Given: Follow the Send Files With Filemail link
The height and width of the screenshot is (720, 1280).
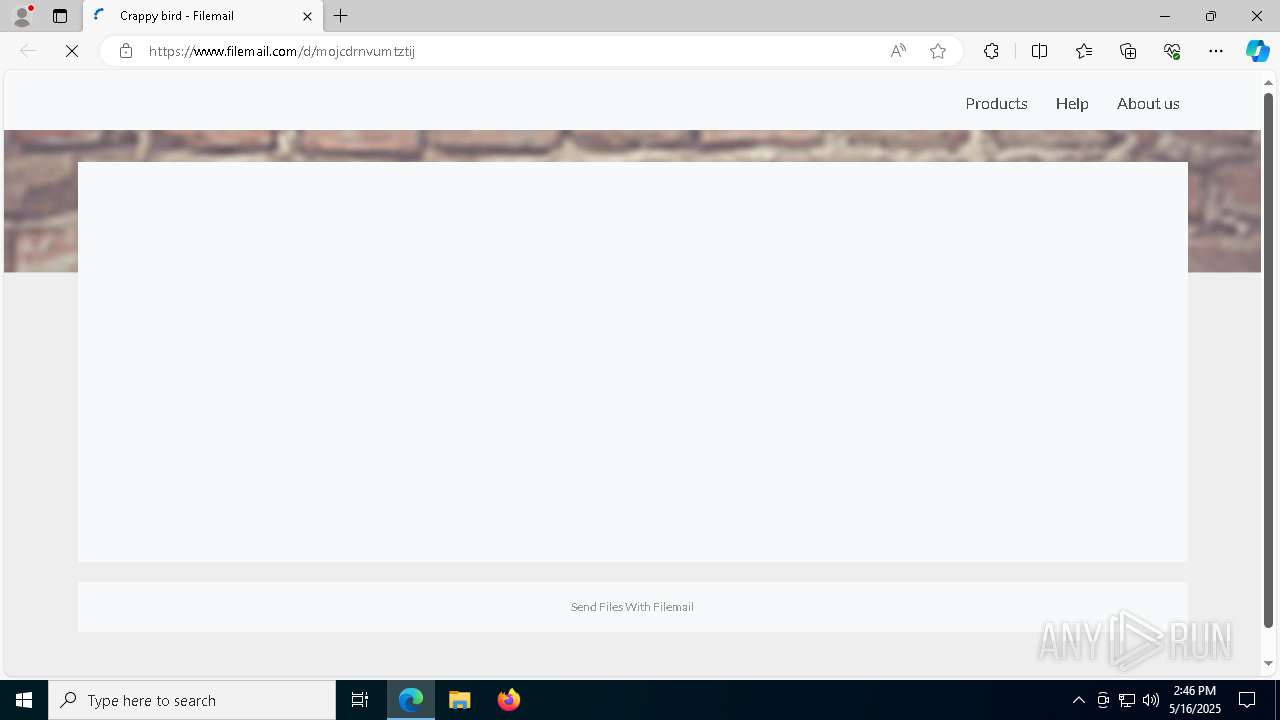Looking at the screenshot, I should (632, 607).
